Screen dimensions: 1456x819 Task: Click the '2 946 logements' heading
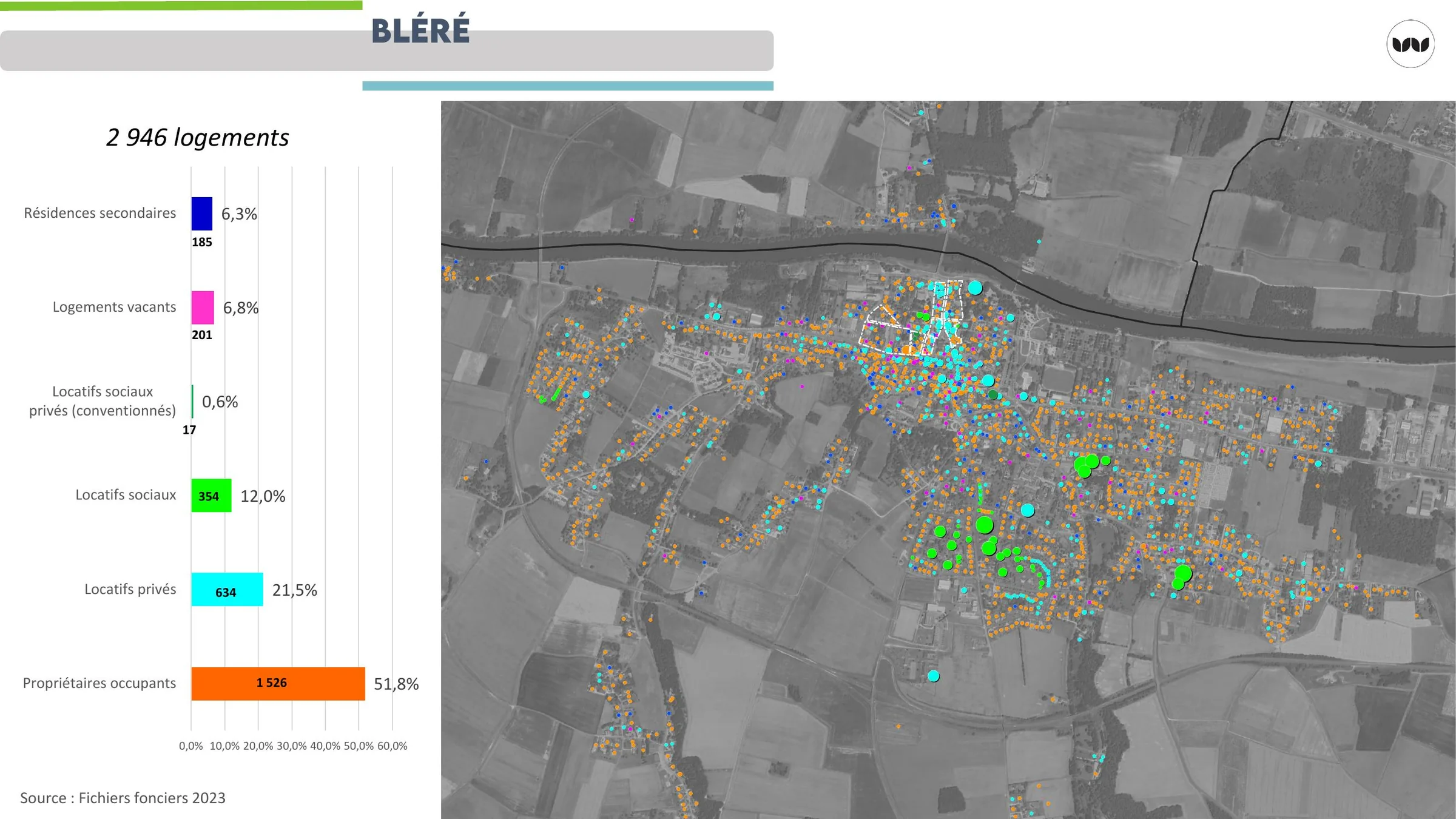point(197,137)
